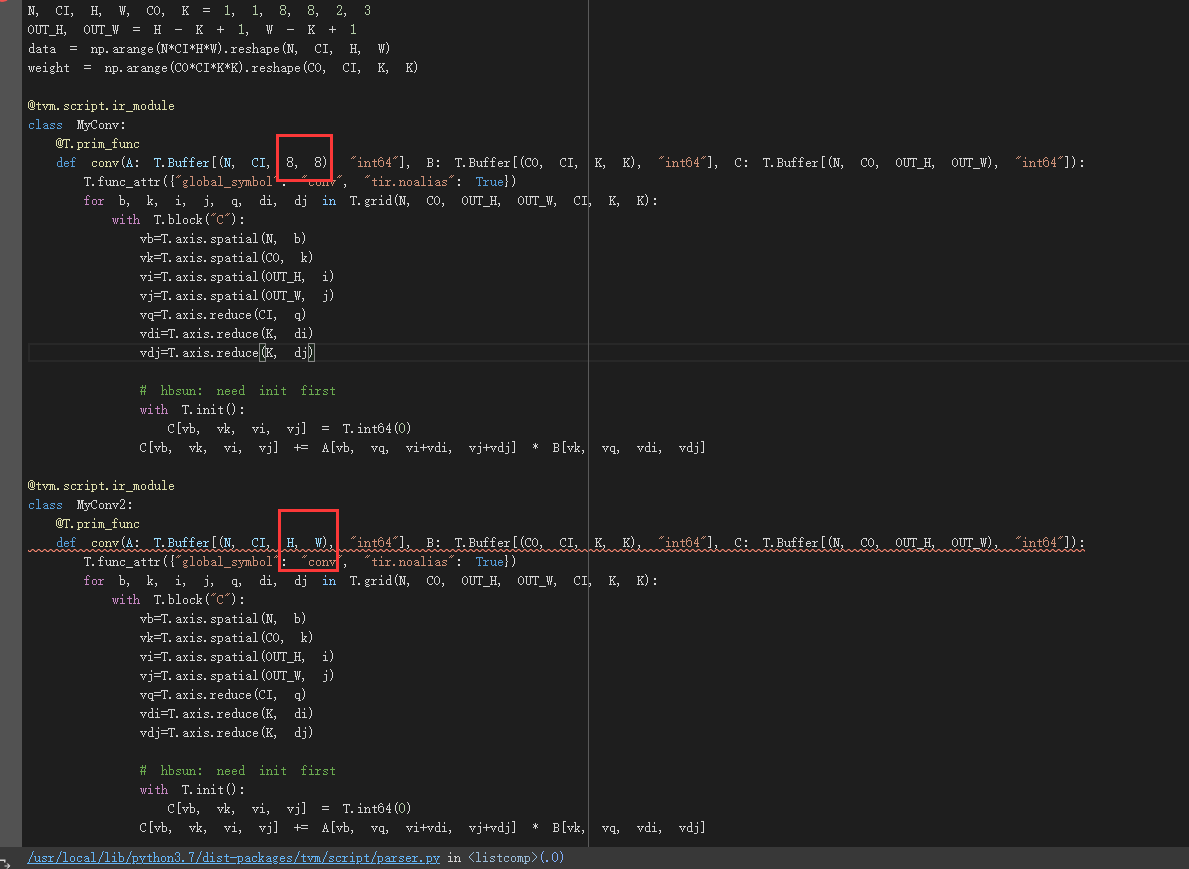1189x869 pixels.
Task: Click "vdj=T.axis.reduce(K, dj)" in MyConv2
Action: pyautogui.click(x=226, y=733)
